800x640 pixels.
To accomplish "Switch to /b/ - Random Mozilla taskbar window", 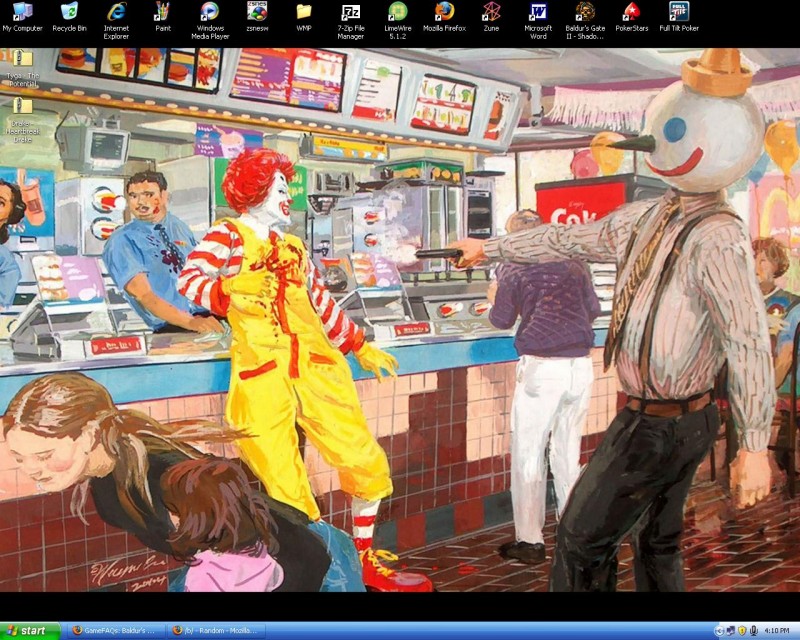I will pos(215,631).
